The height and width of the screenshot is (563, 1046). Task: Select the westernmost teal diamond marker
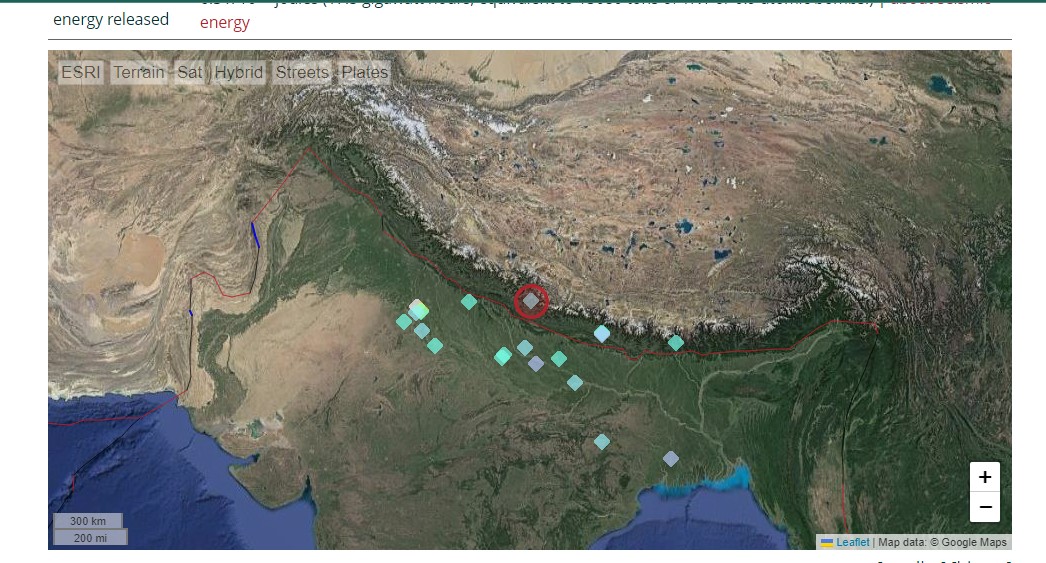point(404,322)
